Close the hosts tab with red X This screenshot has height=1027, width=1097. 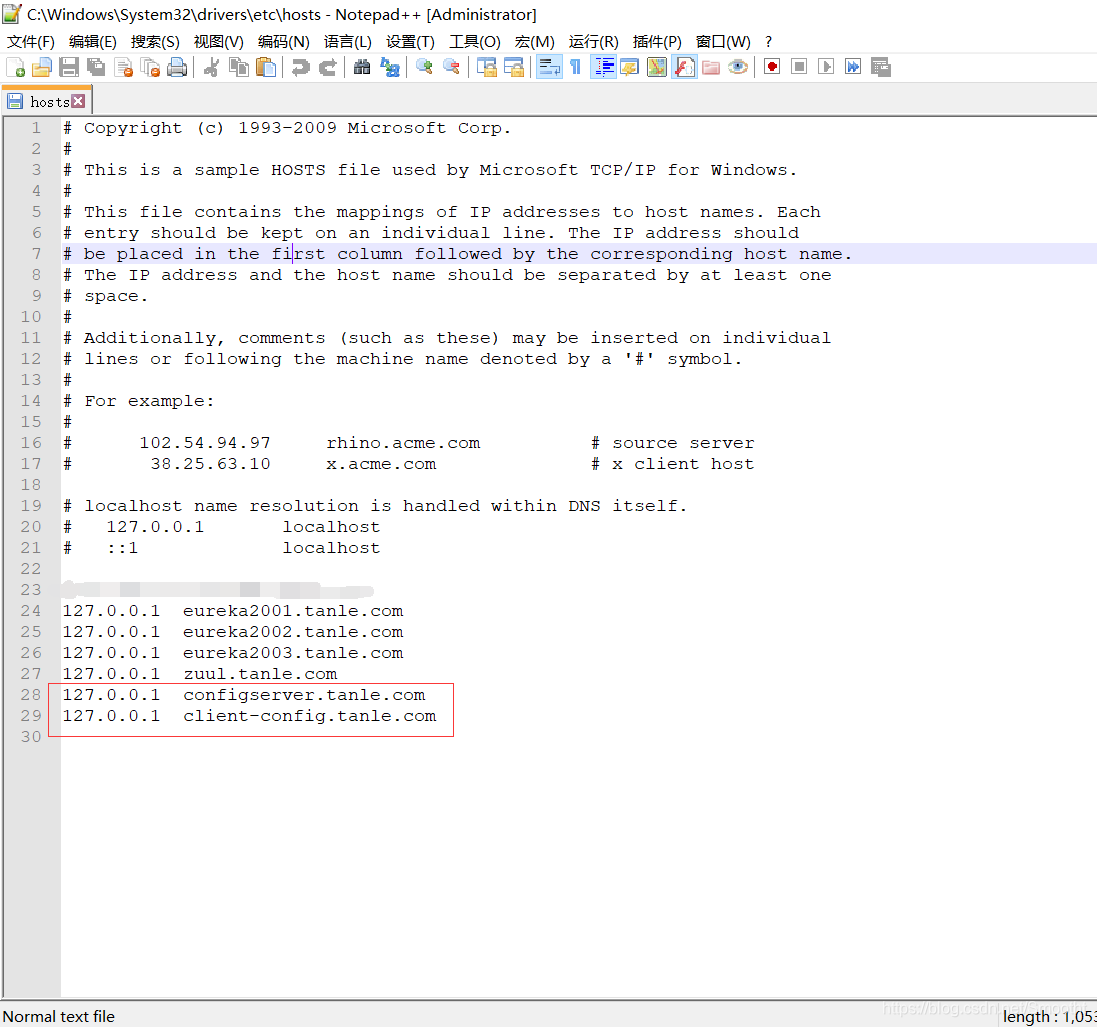click(78, 101)
